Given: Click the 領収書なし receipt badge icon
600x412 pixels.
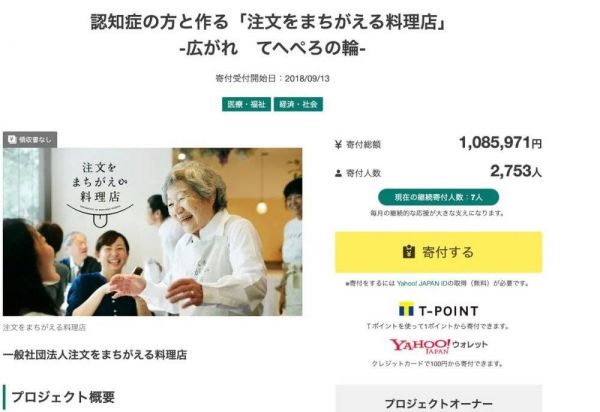Looking at the screenshot, I should tap(12, 140).
